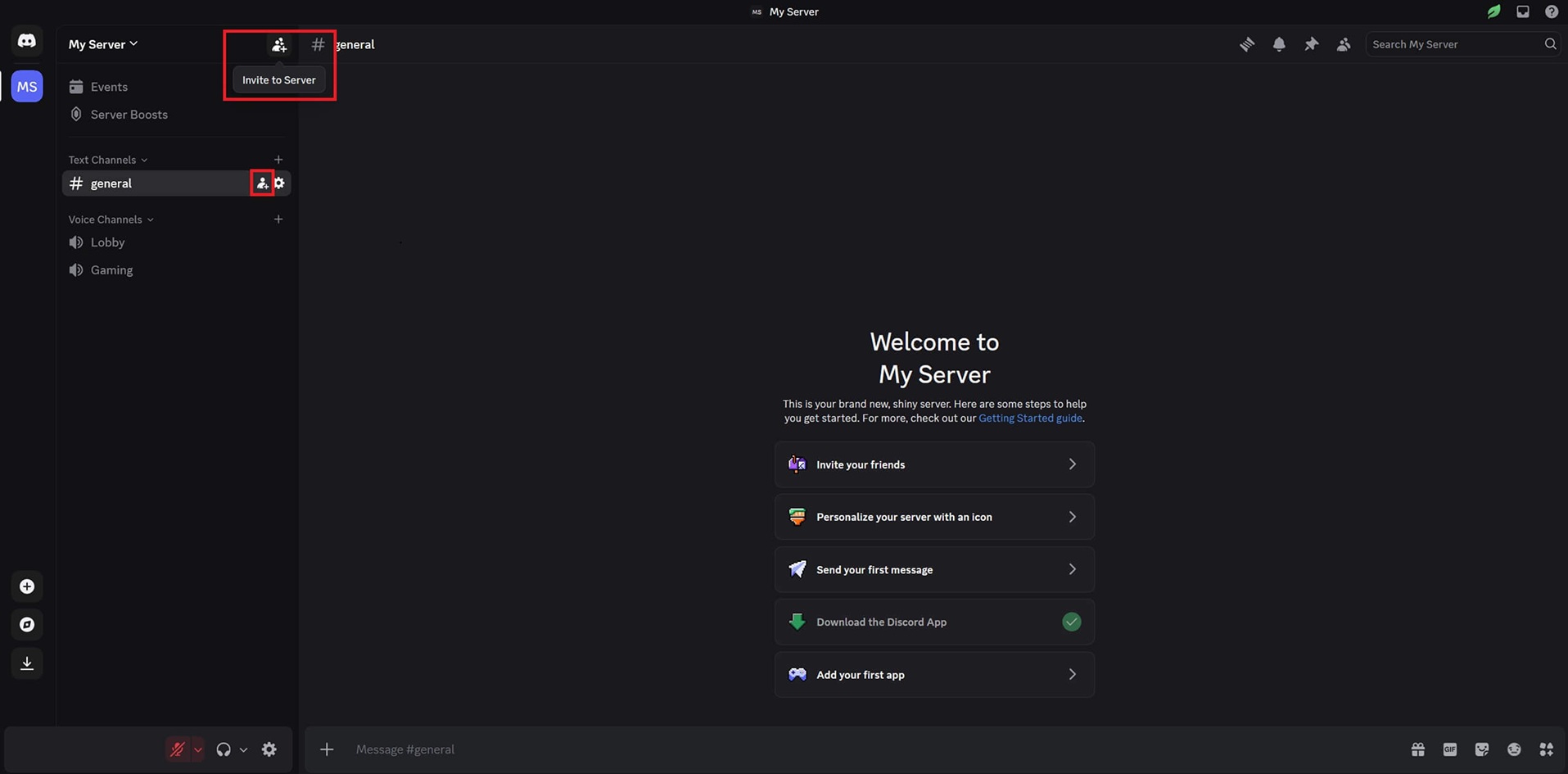1568x774 pixels.
Task: Open Discover servers compass
Action: (27, 625)
